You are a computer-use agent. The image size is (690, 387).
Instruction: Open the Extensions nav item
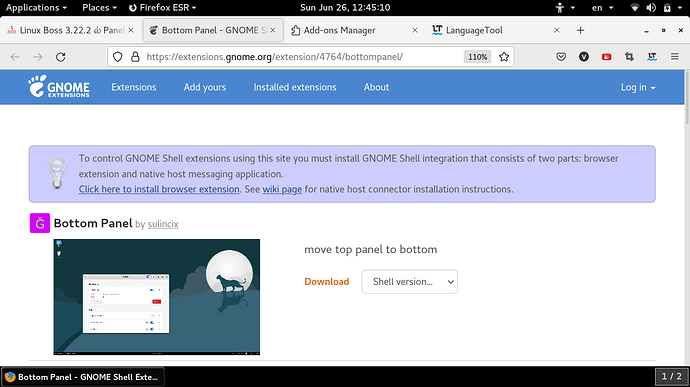134,87
